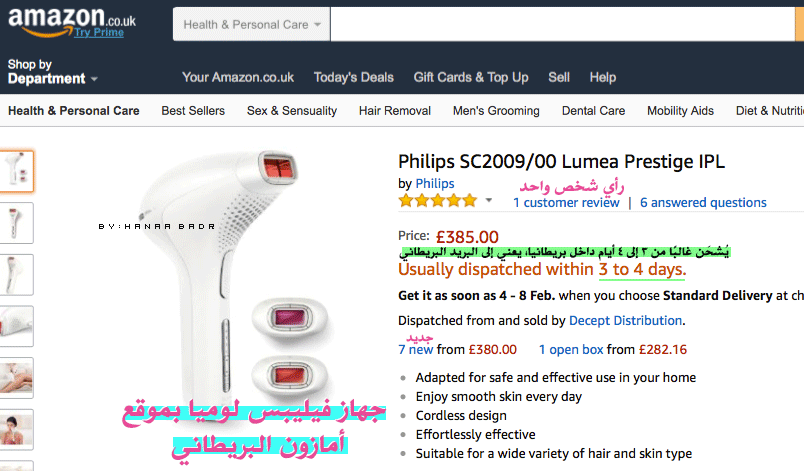The height and width of the screenshot is (471, 804).
Task: Click the Try Prime link
Action: click(99, 32)
